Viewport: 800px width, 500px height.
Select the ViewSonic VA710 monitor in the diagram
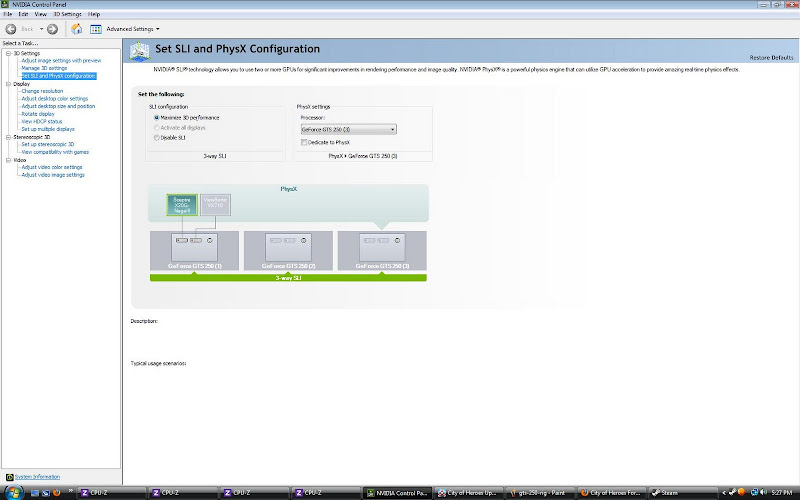pos(215,205)
